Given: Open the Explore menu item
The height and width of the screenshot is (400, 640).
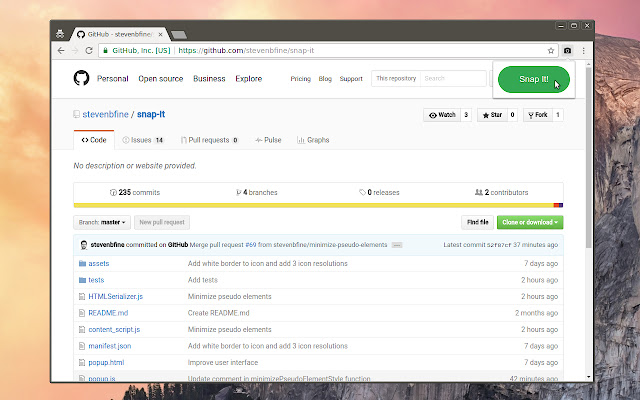Looking at the screenshot, I should pos(249,79).
